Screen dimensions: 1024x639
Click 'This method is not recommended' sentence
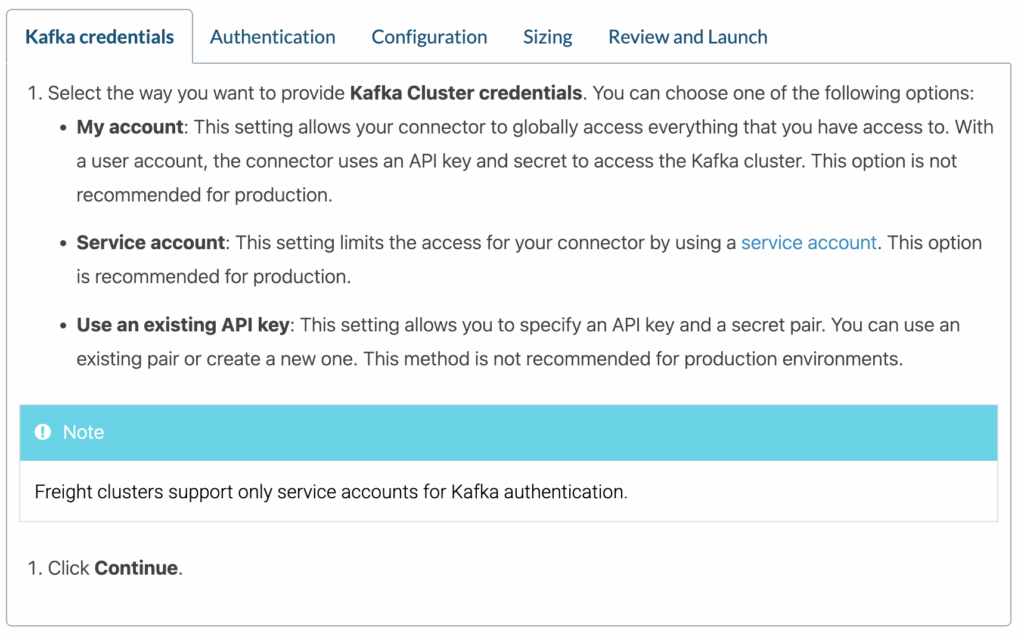pyautogui.click(x=633, y=359)
